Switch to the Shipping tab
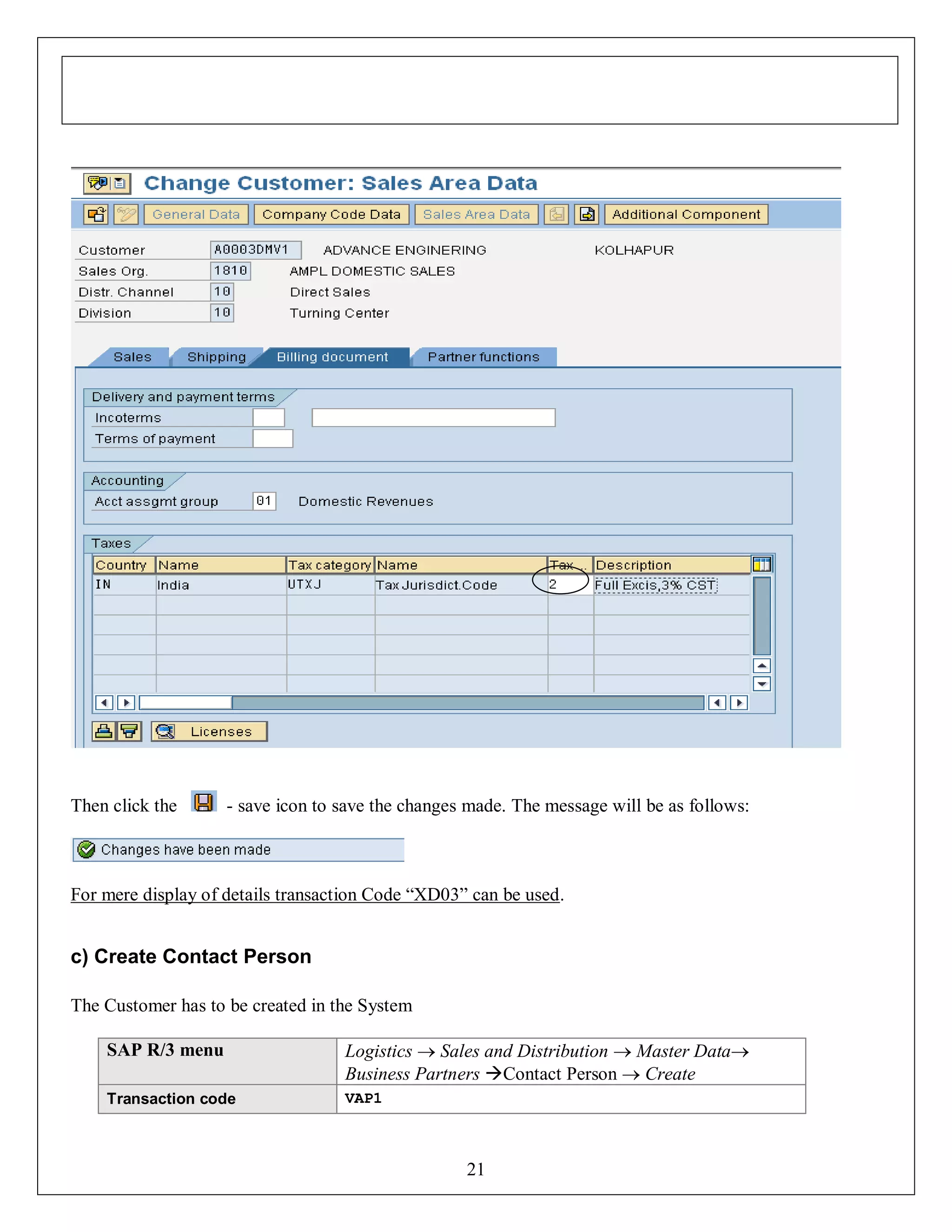Viewport: 952px width, 1232px height. click(x=217, y=357)
